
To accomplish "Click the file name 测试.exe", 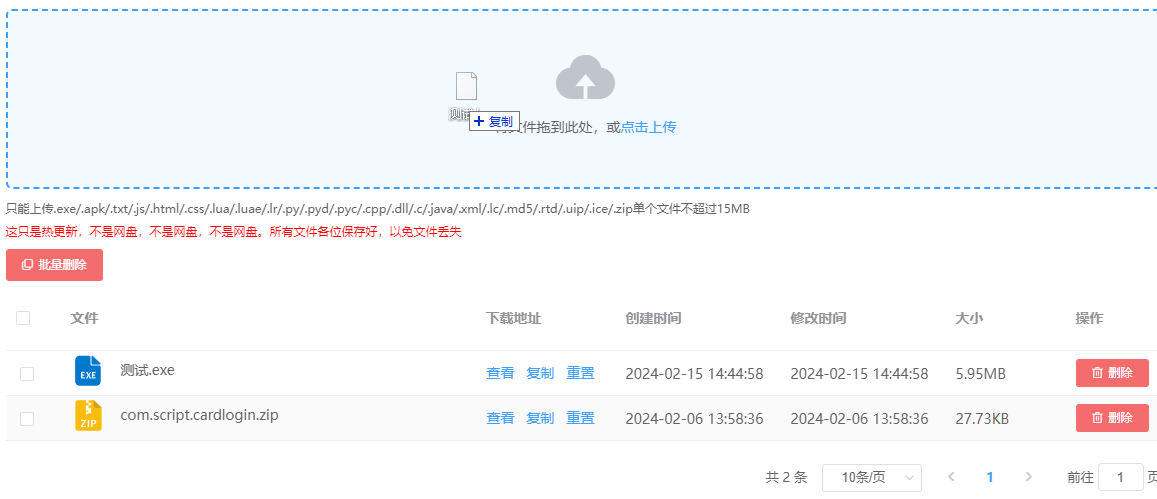I will [148, 370].
